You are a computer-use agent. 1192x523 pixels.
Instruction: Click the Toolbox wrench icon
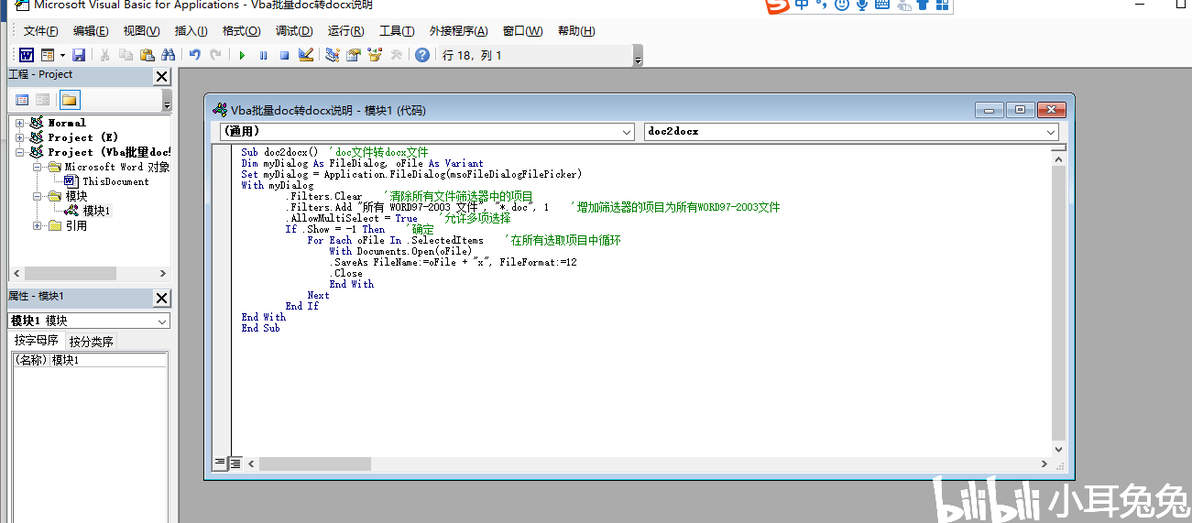pyautogui.click(x=395, y=55)
